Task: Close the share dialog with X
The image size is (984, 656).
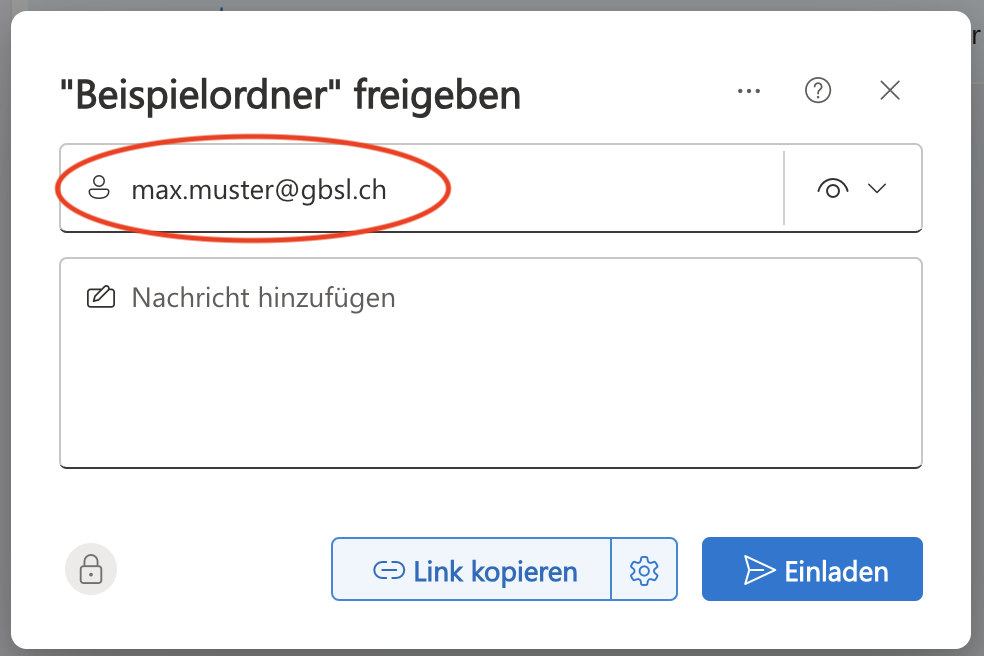Action: [x=890, y=91]
